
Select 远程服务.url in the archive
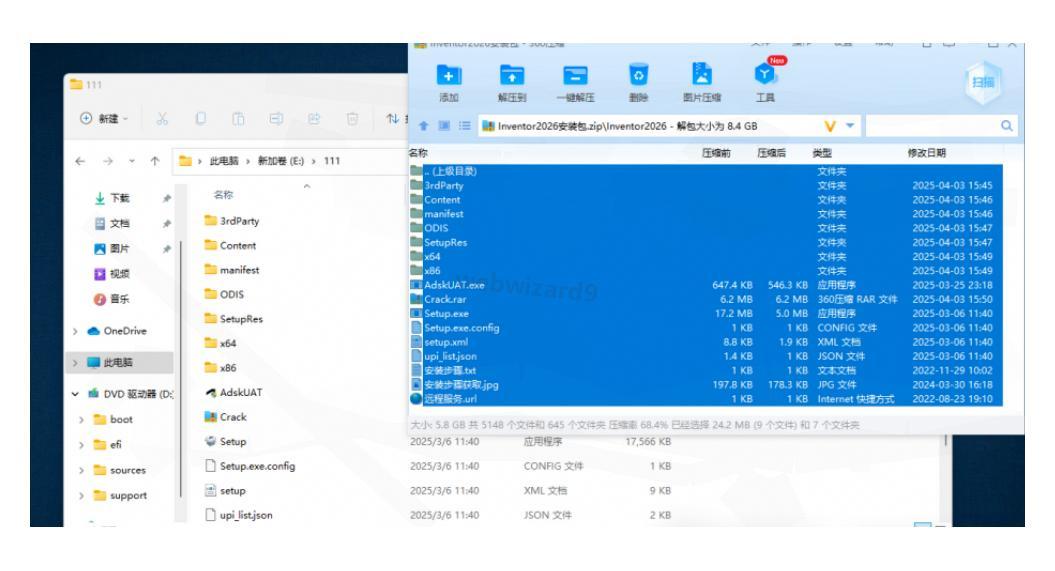click(x=706, y=399)
